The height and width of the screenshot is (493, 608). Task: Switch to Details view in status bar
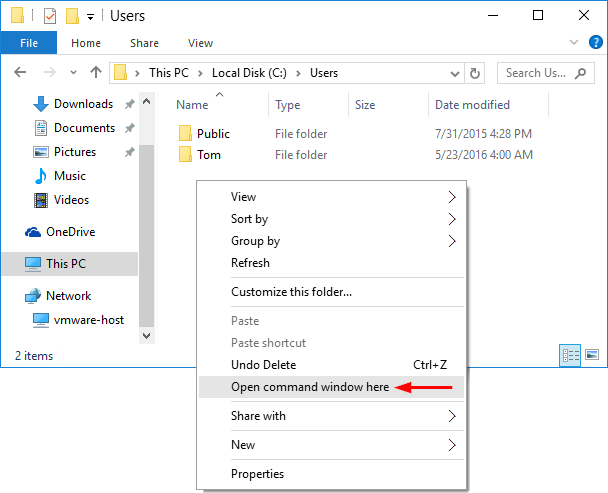coord(570,355)
